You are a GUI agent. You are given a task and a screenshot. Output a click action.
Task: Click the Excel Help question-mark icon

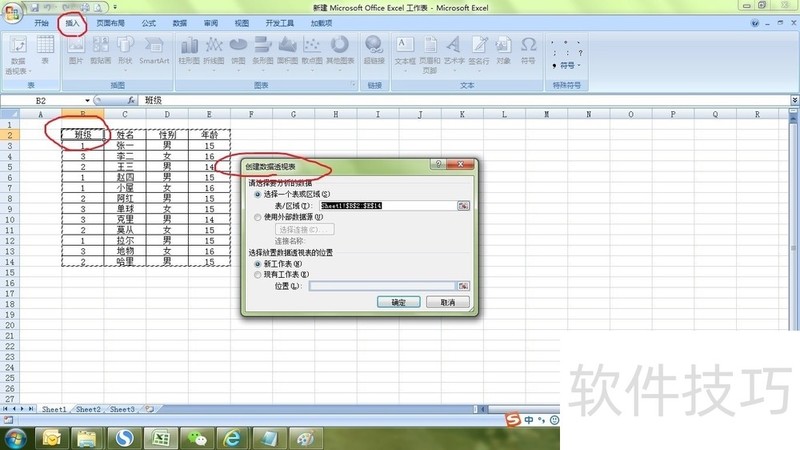(755, 23)
